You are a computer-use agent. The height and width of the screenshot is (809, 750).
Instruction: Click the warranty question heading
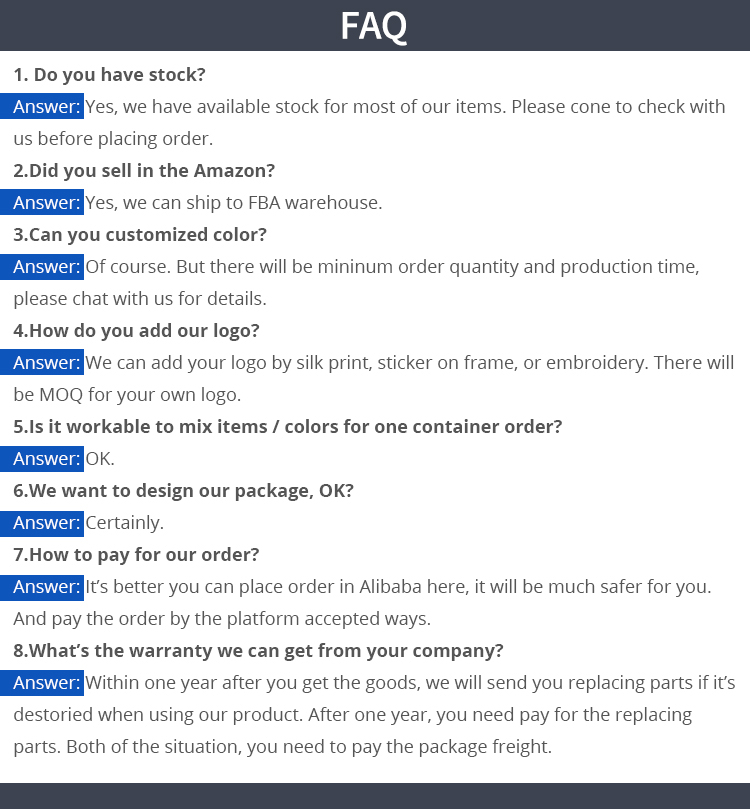click(x=258, y=651)
